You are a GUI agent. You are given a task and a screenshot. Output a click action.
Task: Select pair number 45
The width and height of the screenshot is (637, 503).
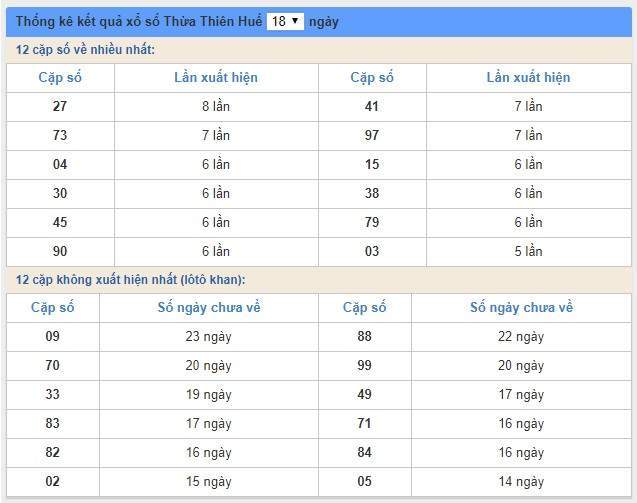coord(60,223)
